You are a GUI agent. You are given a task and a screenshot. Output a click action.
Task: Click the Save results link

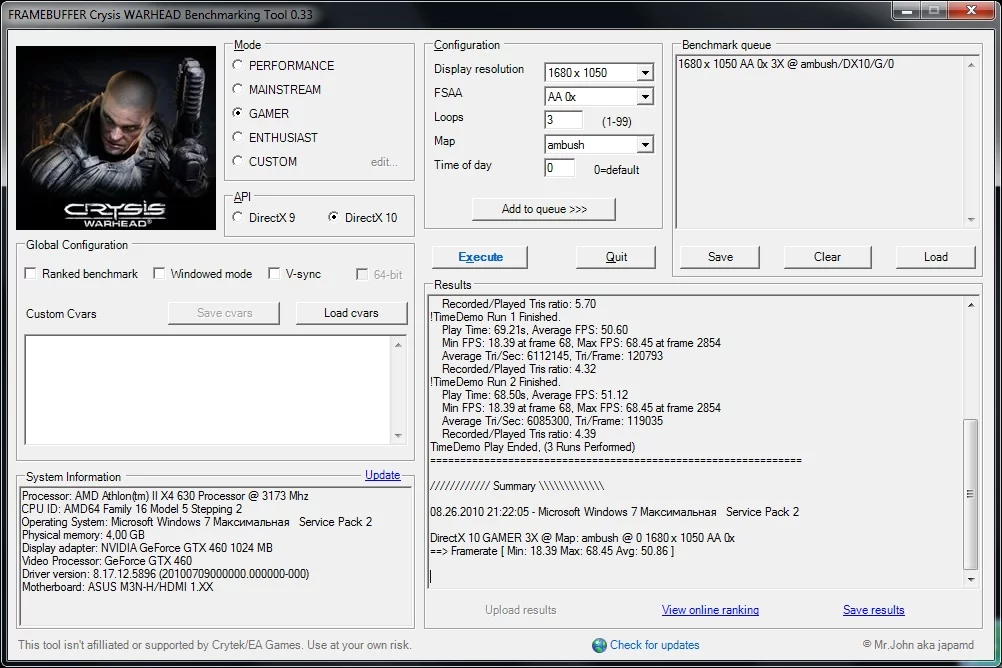point(873,610)
